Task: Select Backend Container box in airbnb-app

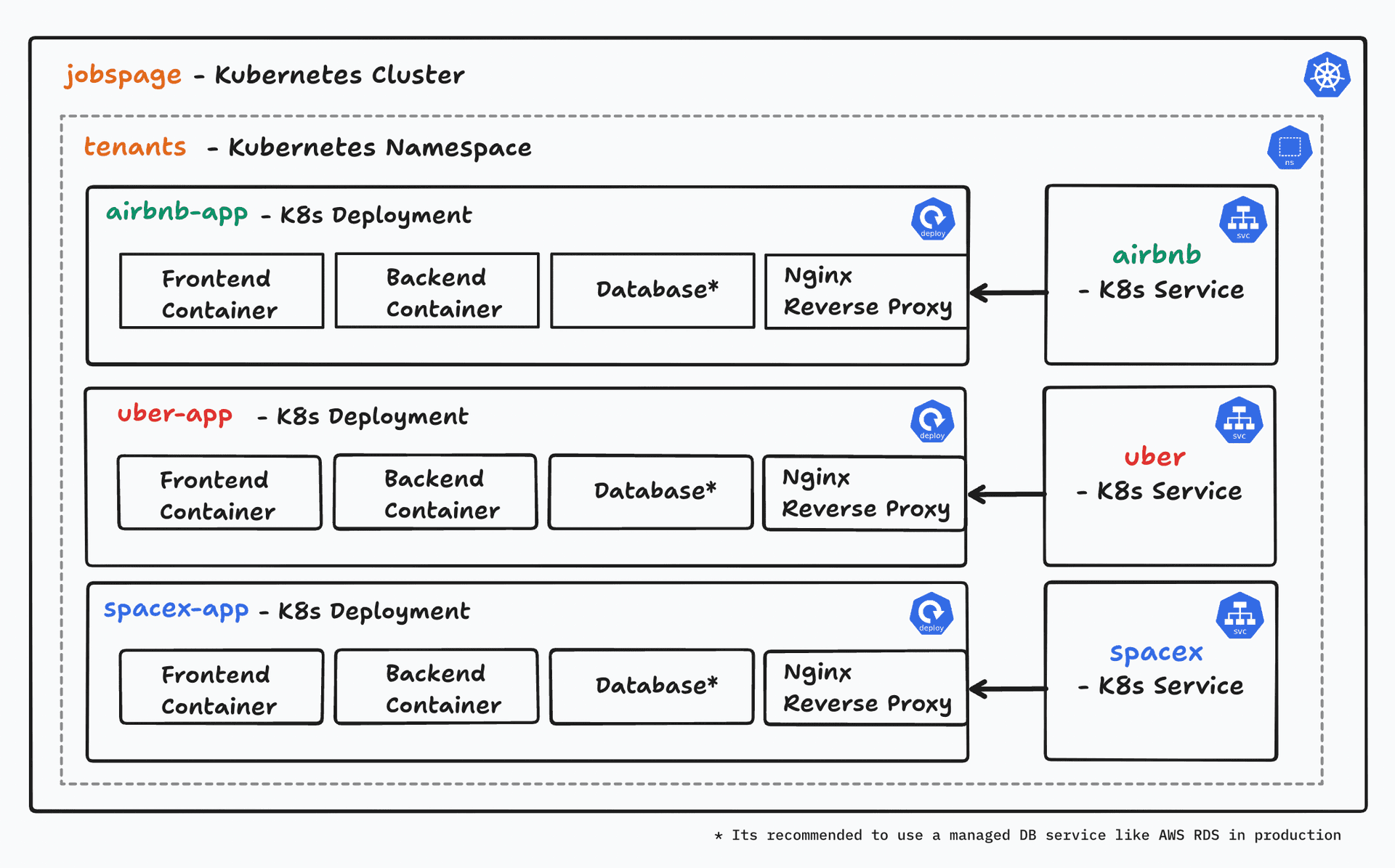Action: (x=437, y=291)
